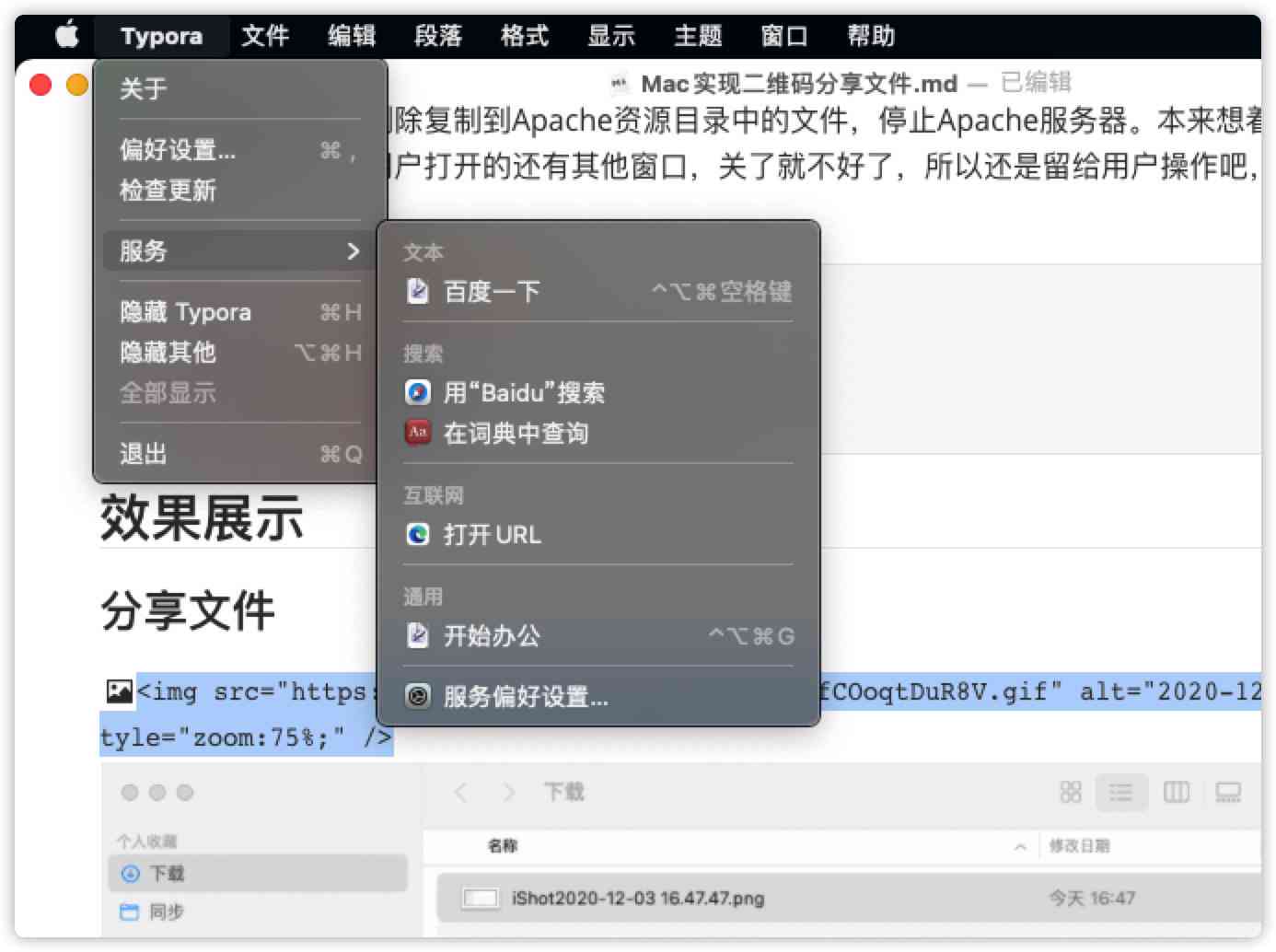Click Finder list view button in image
Screen dimensions: 1276x952
(1120, 792)
